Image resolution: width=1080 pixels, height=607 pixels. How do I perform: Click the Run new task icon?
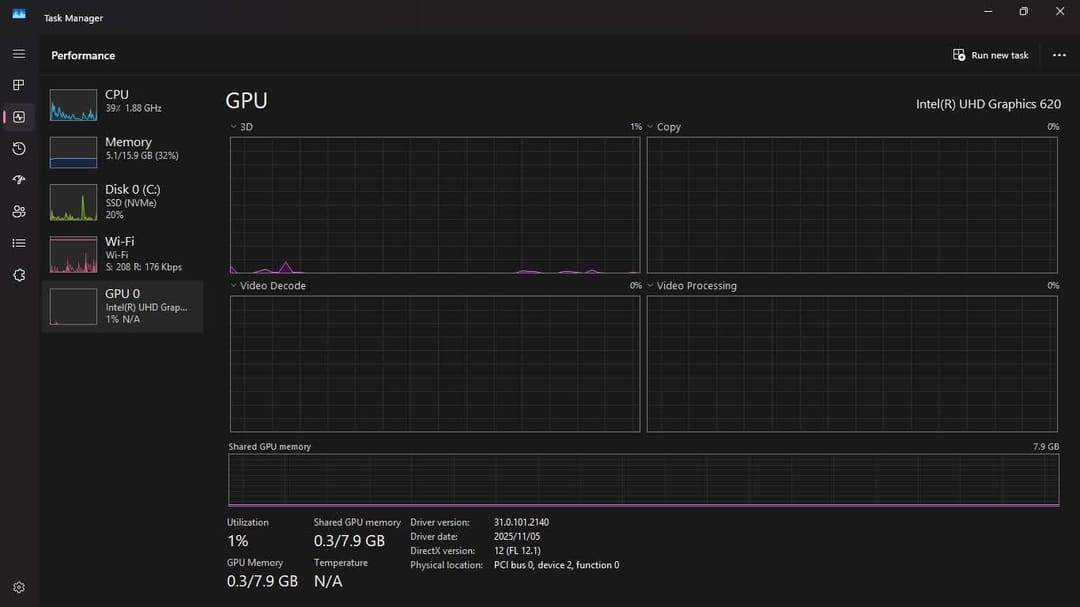pyautogui.click(x=959, y=55)
